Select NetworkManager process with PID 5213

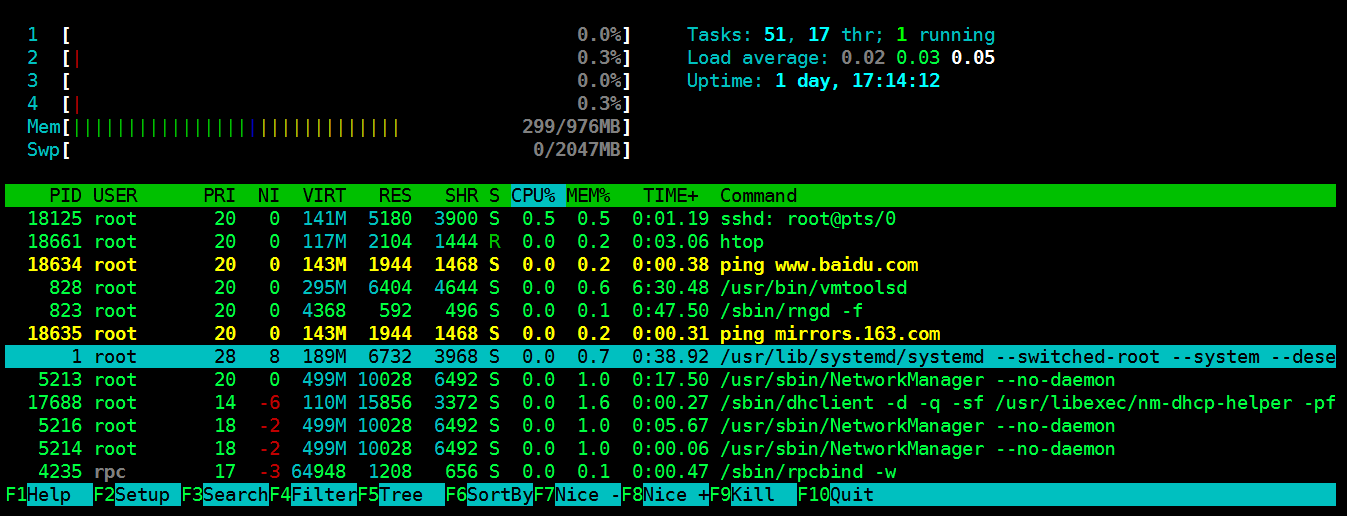pos(670,380)
